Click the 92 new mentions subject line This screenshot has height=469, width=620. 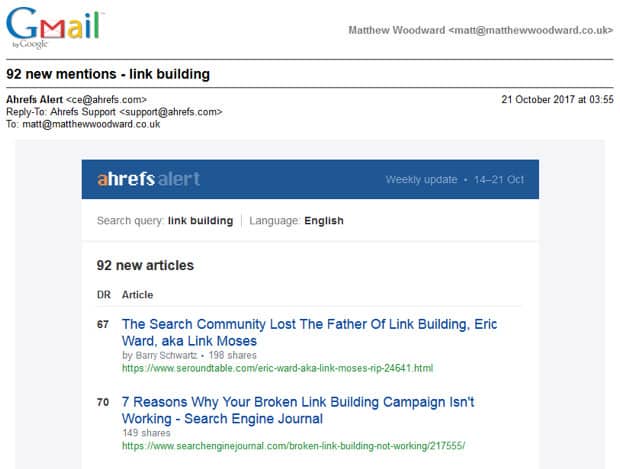tap(108, 74)
